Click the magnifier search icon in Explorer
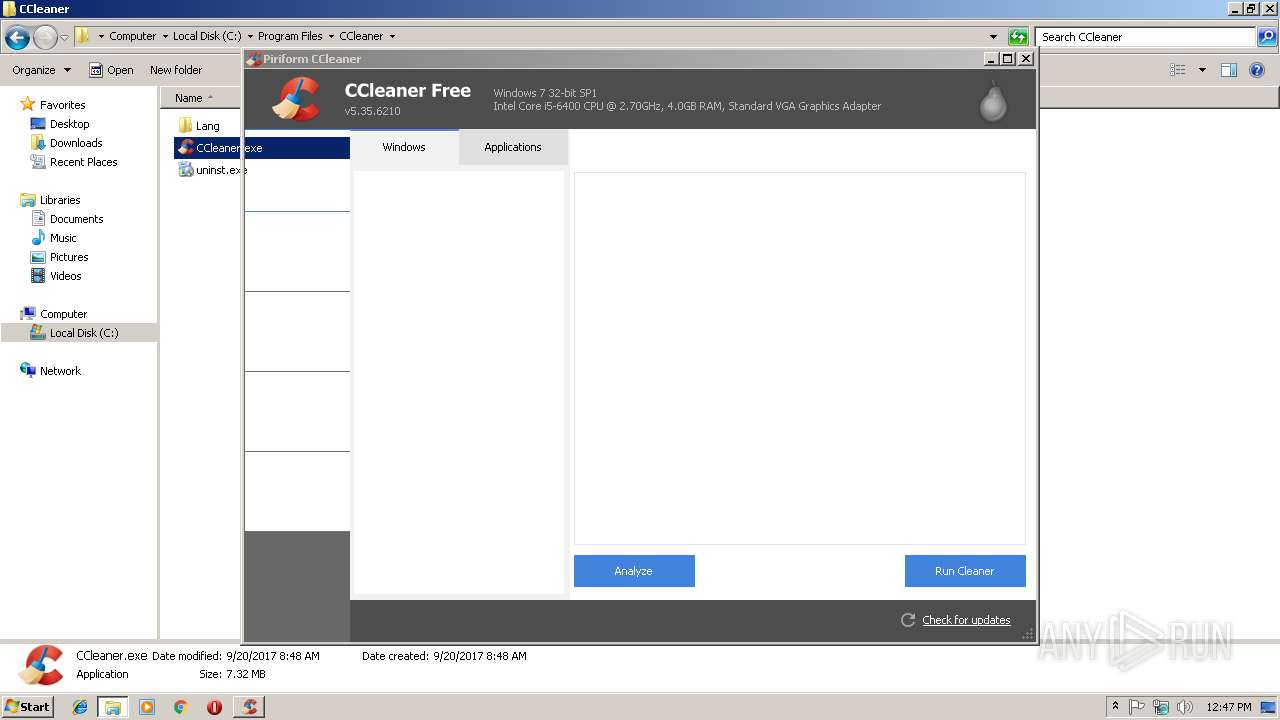 click(1267, 37)
